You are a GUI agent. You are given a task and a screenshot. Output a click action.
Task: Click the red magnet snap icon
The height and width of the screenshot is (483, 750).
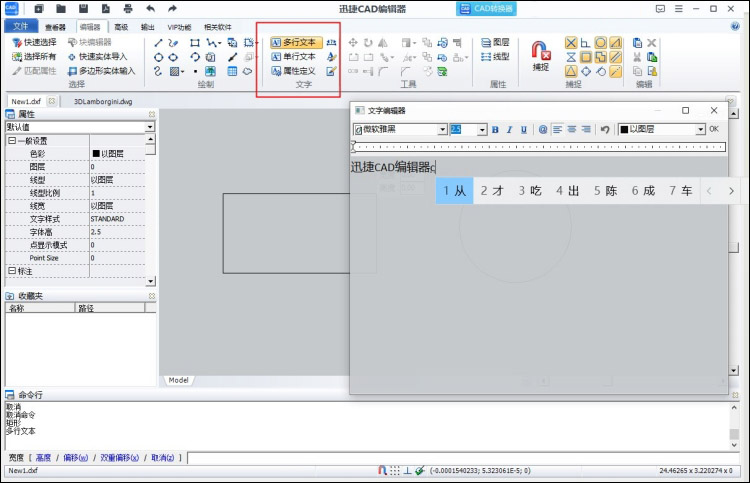pyautogui.click(x=540, y=50)
